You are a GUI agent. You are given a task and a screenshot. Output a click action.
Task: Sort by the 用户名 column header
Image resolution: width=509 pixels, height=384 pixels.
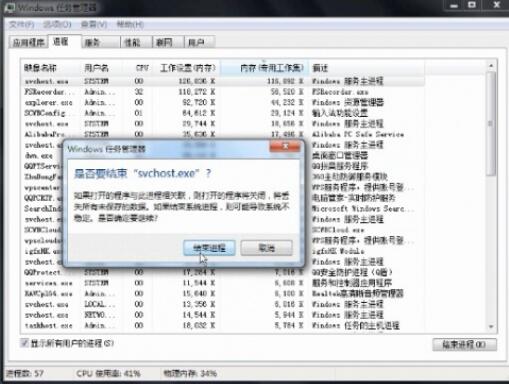[101, 68]
